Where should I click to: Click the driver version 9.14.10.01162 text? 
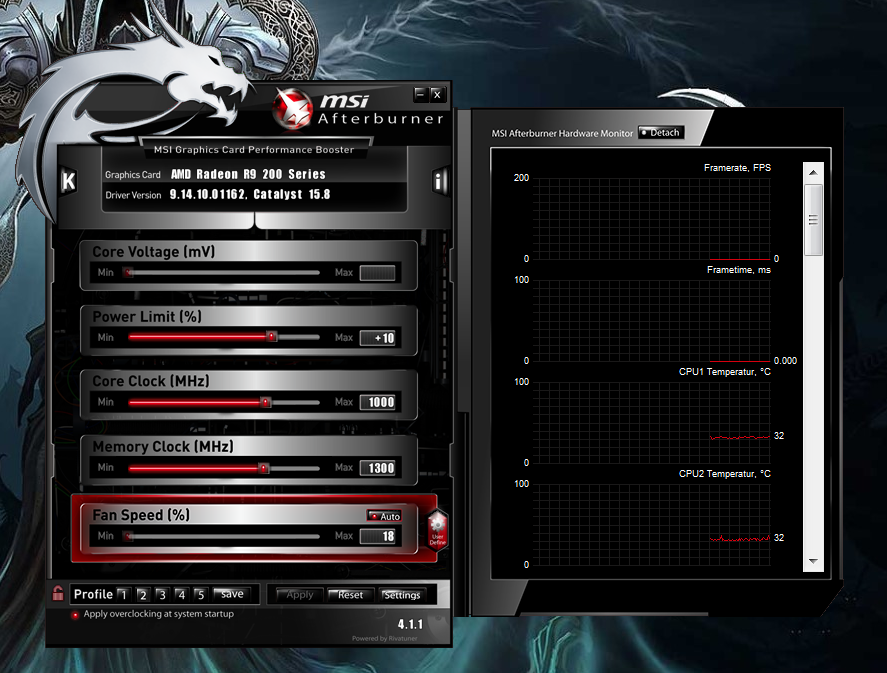coord(208,195)
